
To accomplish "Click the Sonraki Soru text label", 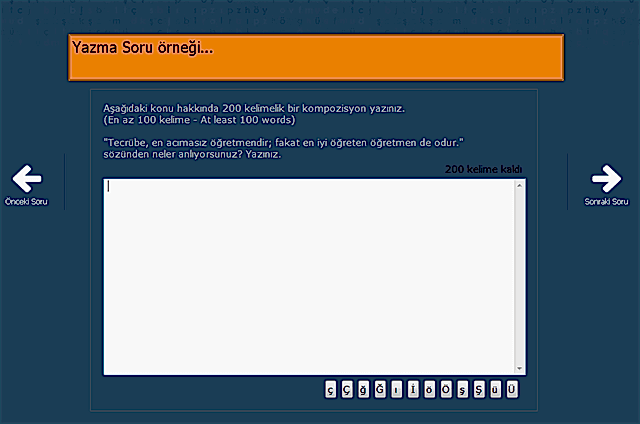I will tap(606, 201).
